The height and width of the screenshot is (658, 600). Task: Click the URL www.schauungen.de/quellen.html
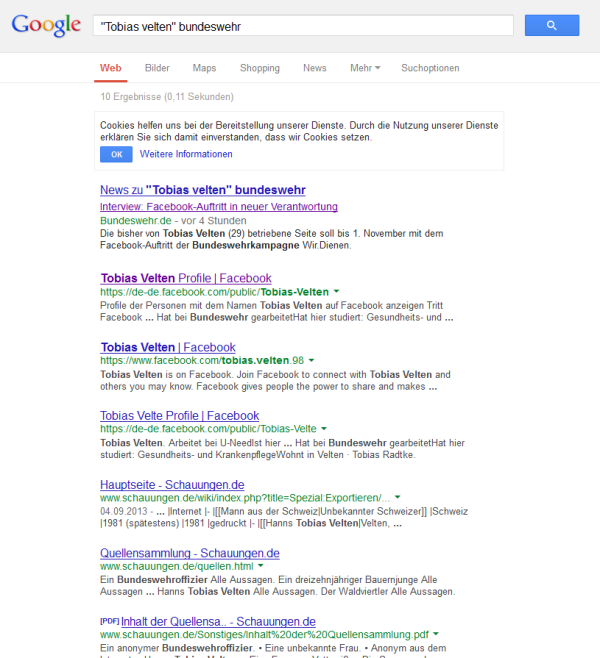tap(177, 566)
